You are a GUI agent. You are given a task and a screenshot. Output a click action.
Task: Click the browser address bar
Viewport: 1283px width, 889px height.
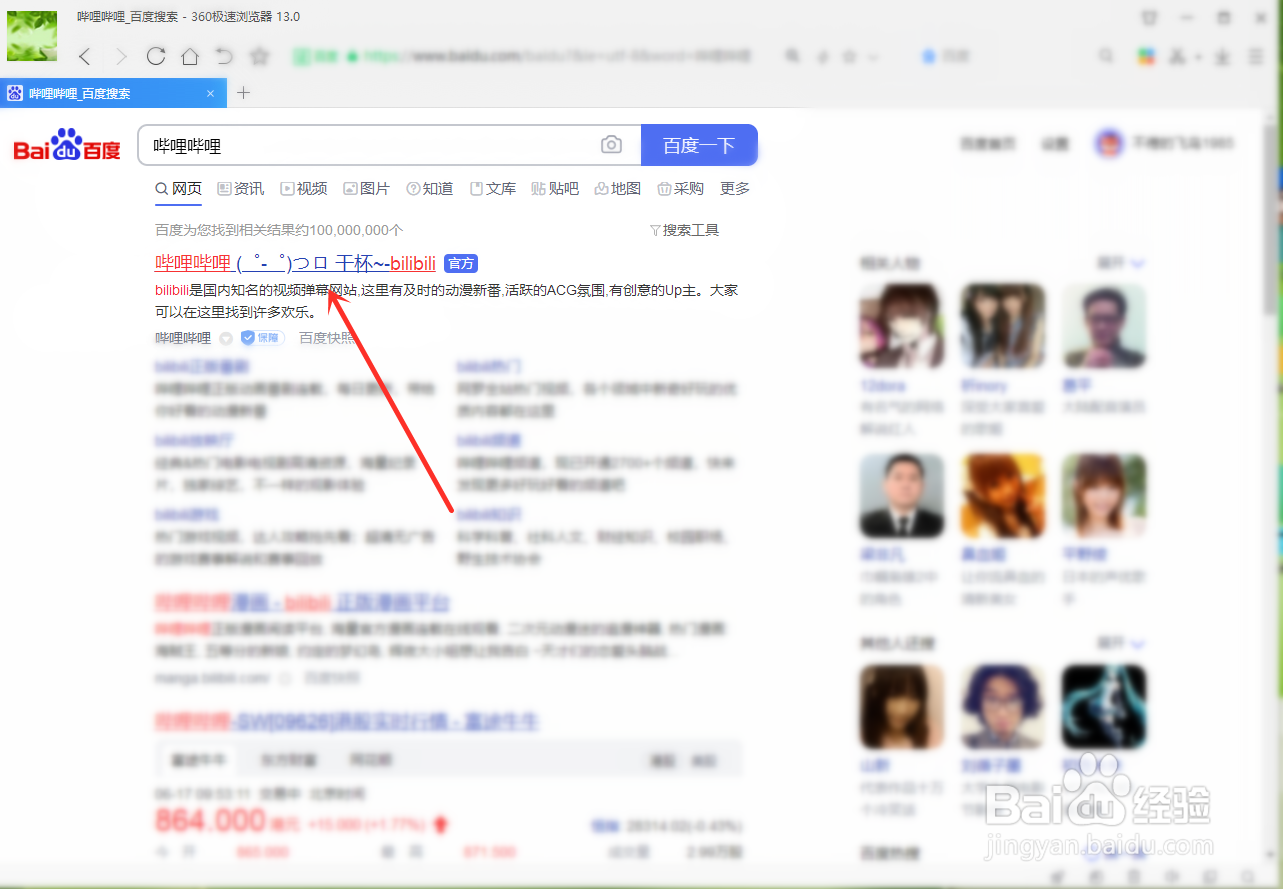pyautogui.click(x=530, y=57)
